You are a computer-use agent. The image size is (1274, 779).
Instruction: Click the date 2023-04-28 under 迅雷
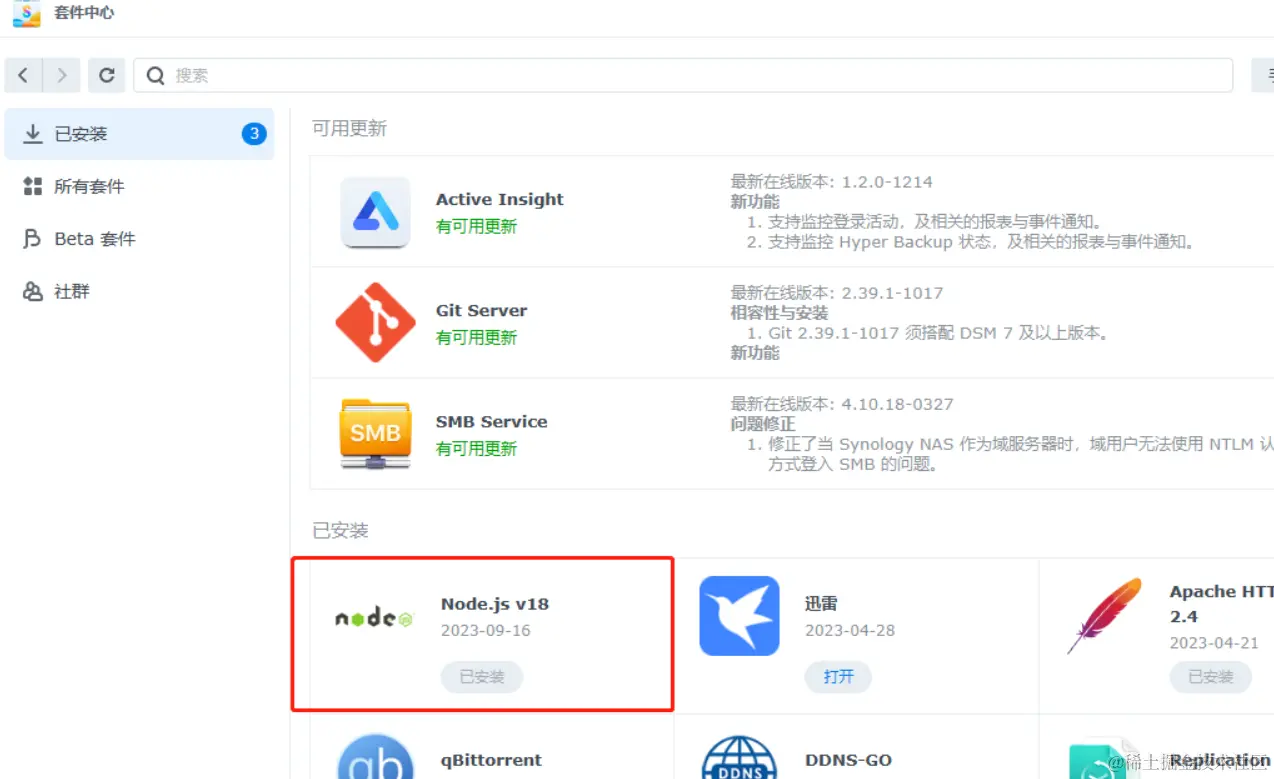[x=850, y=631]
